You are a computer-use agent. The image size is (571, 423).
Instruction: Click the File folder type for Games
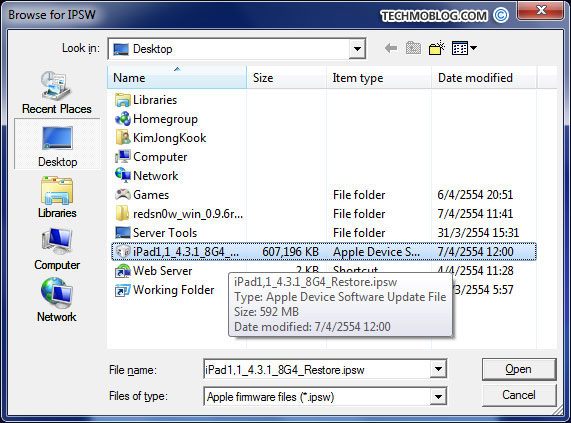point(359,195)
